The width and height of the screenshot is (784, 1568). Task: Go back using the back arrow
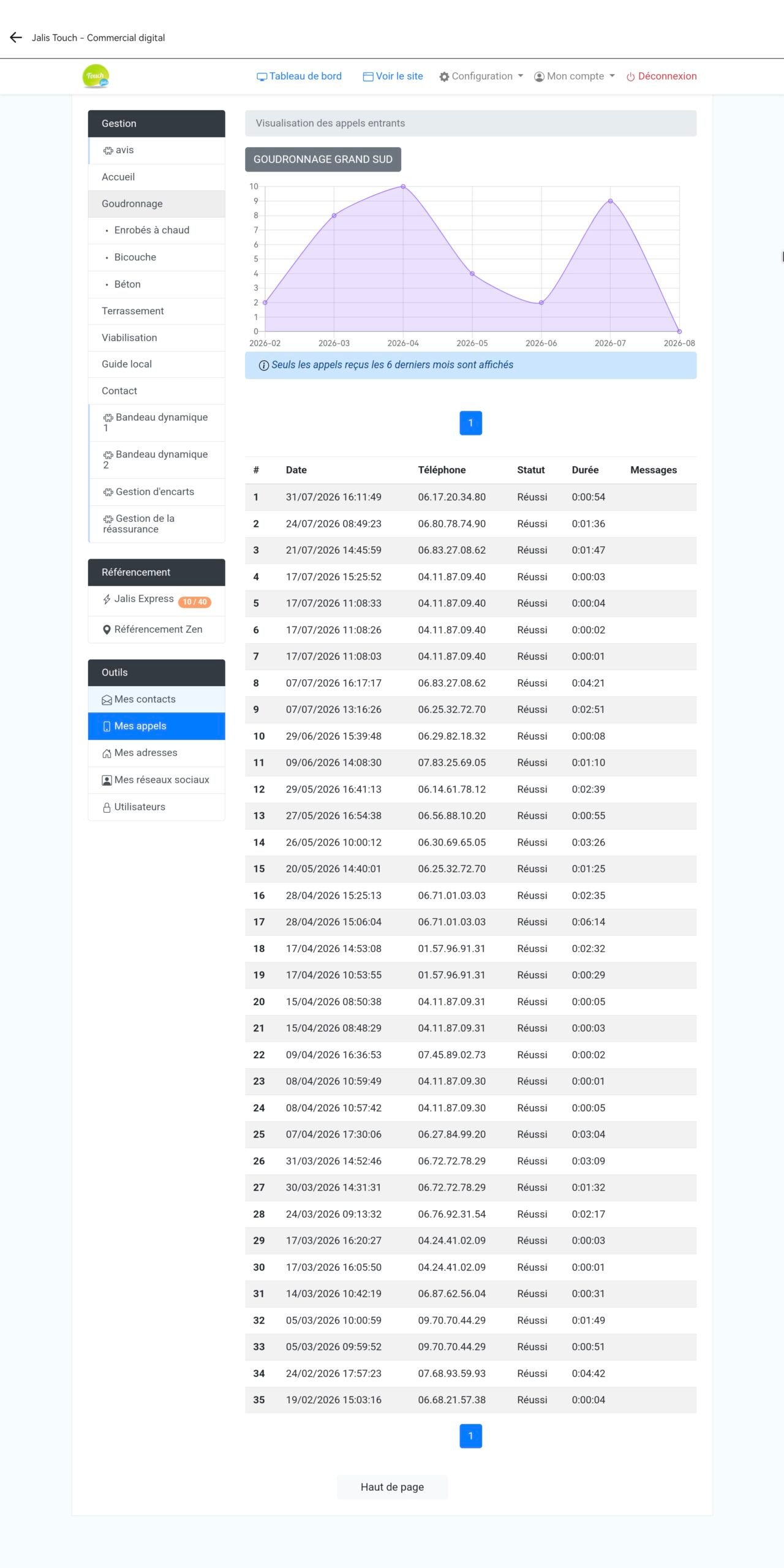[16, 37]
